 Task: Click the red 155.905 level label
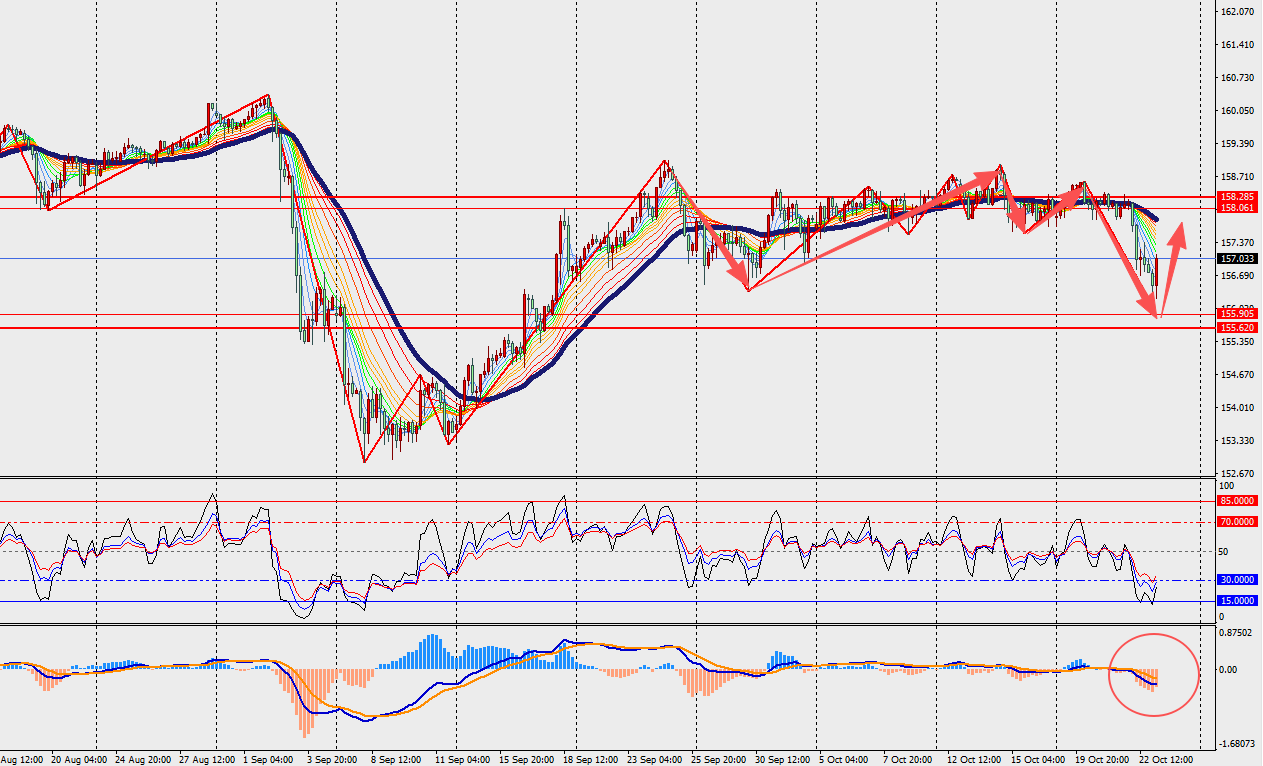click(x=1237, y=314)
